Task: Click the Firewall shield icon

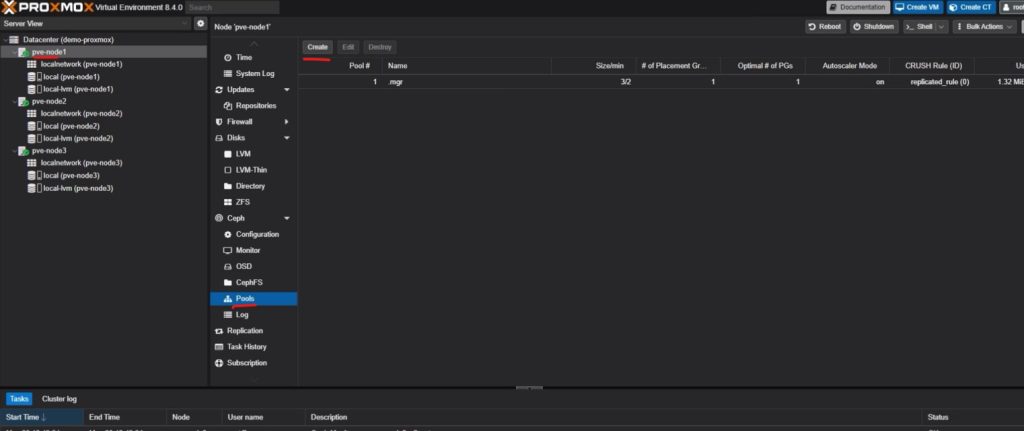Action: click(x=219, y=121)
